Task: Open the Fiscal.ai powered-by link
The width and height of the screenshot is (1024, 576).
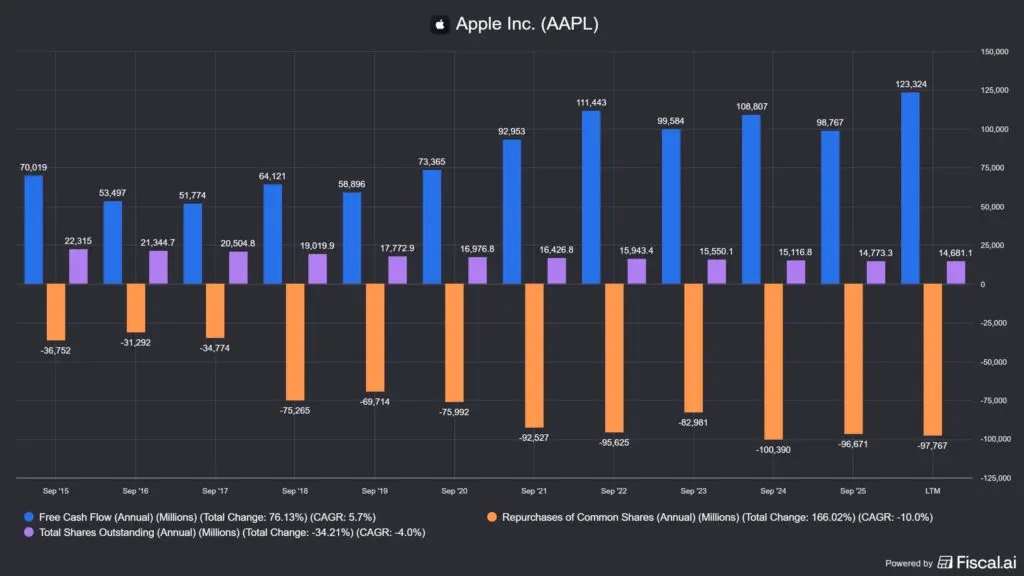Action: (951, 562)
